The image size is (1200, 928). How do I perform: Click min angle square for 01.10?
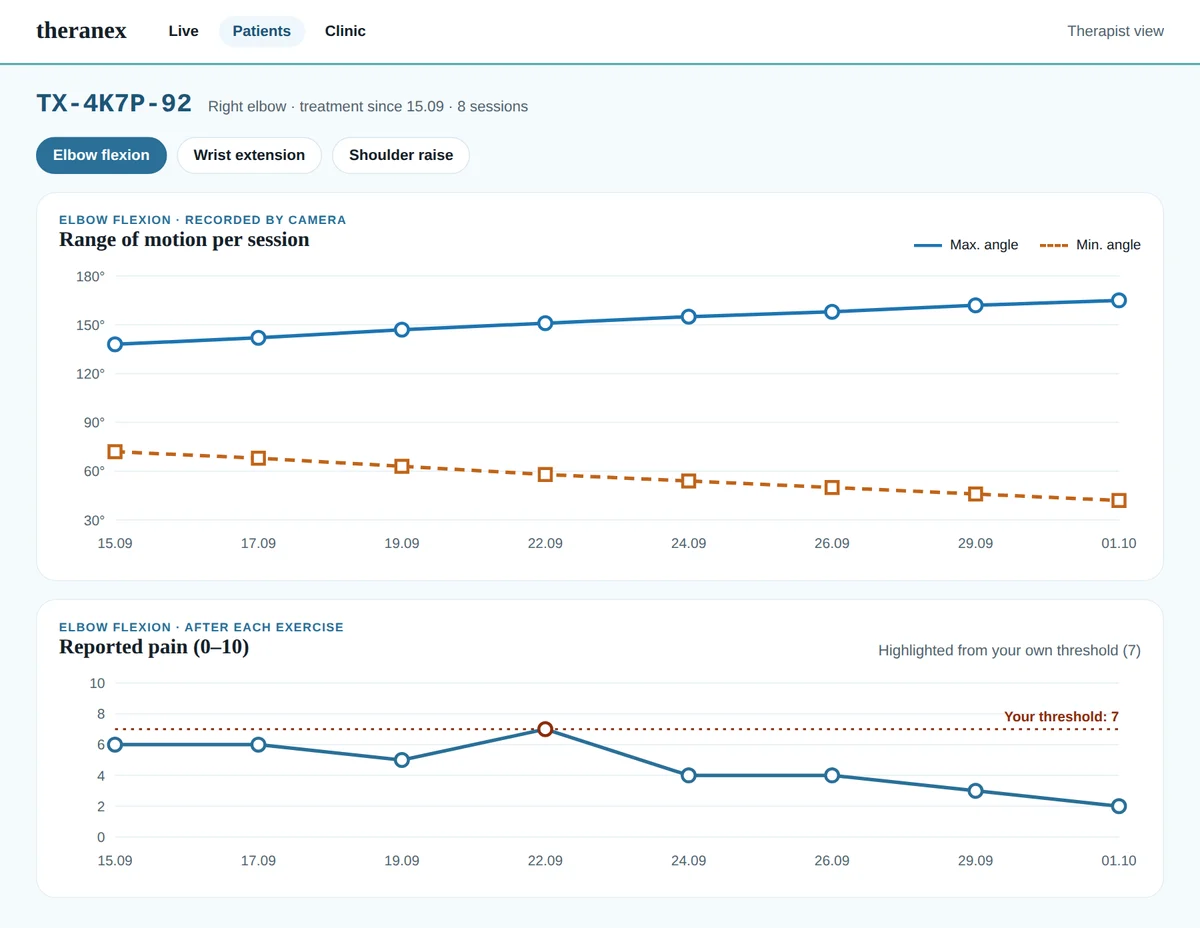(x=1119, y=500)
